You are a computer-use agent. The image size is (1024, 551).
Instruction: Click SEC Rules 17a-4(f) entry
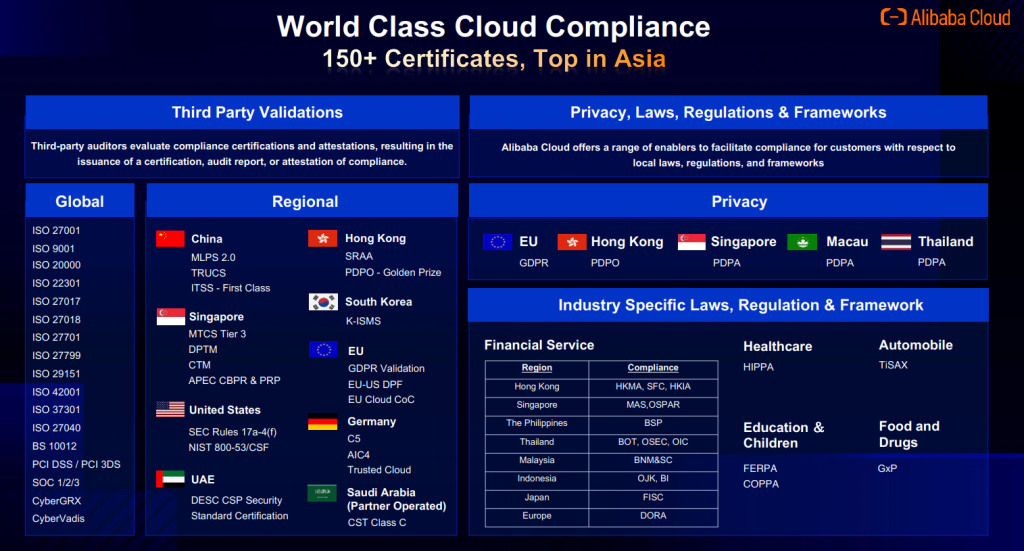pos(232,432)
